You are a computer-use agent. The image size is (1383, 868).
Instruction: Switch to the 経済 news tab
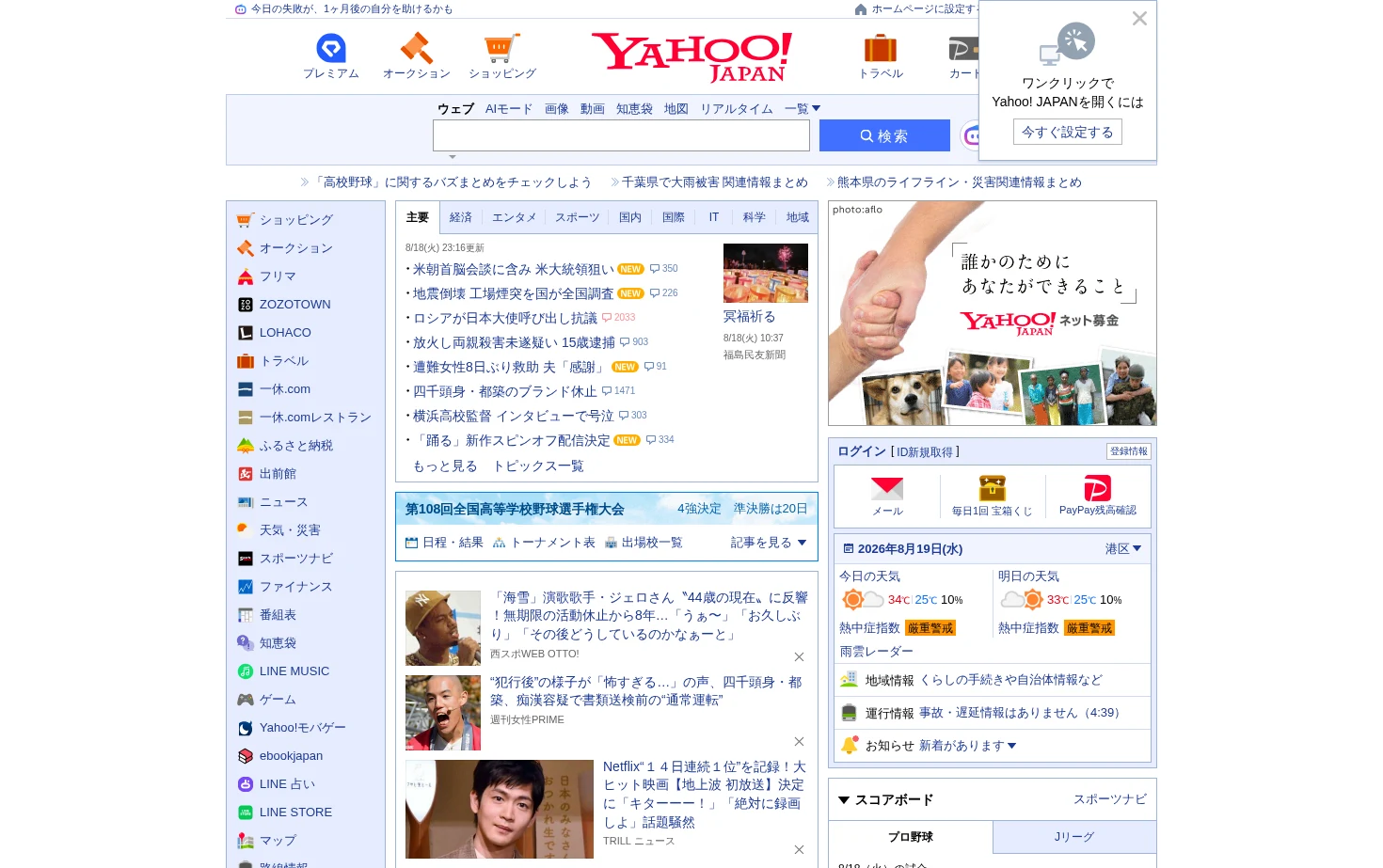pos(461,217)
